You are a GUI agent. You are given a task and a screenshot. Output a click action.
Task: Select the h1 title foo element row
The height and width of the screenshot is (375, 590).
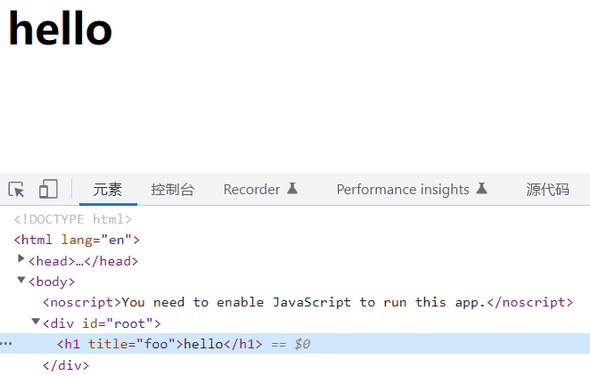(295, 343)
